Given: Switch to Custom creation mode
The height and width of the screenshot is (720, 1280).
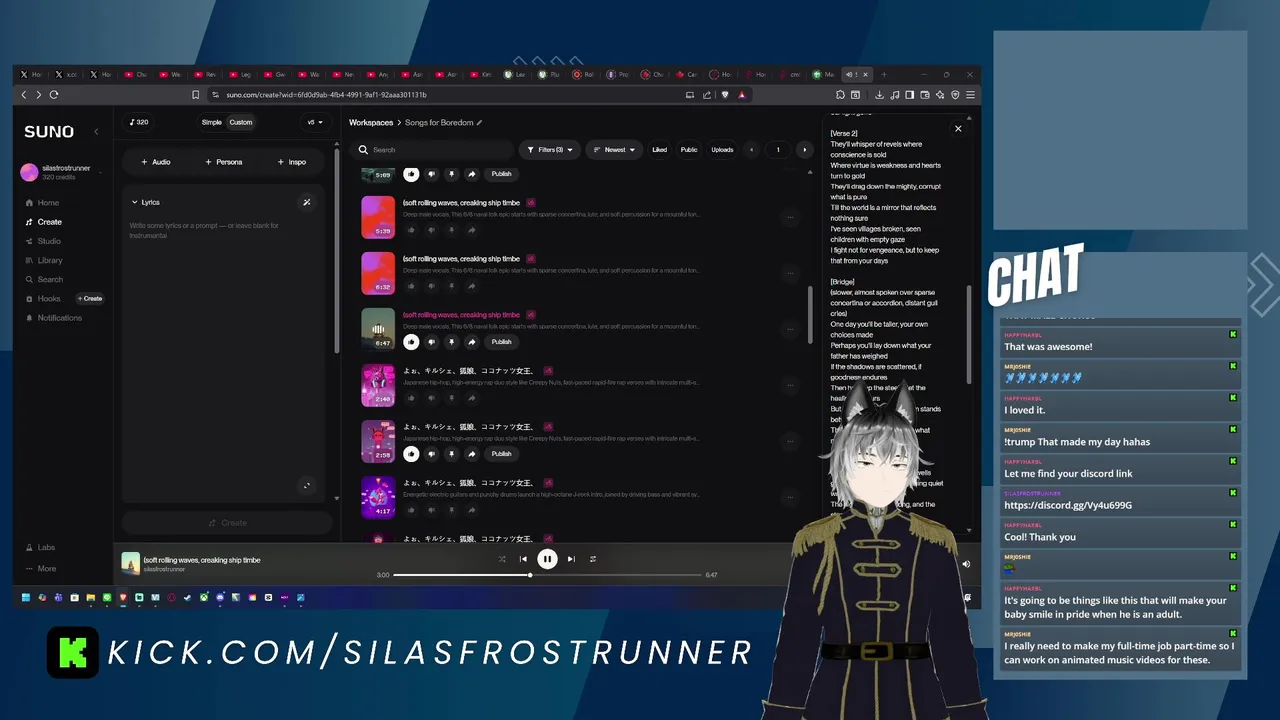Looking at the screenshot, I should 241,122.
